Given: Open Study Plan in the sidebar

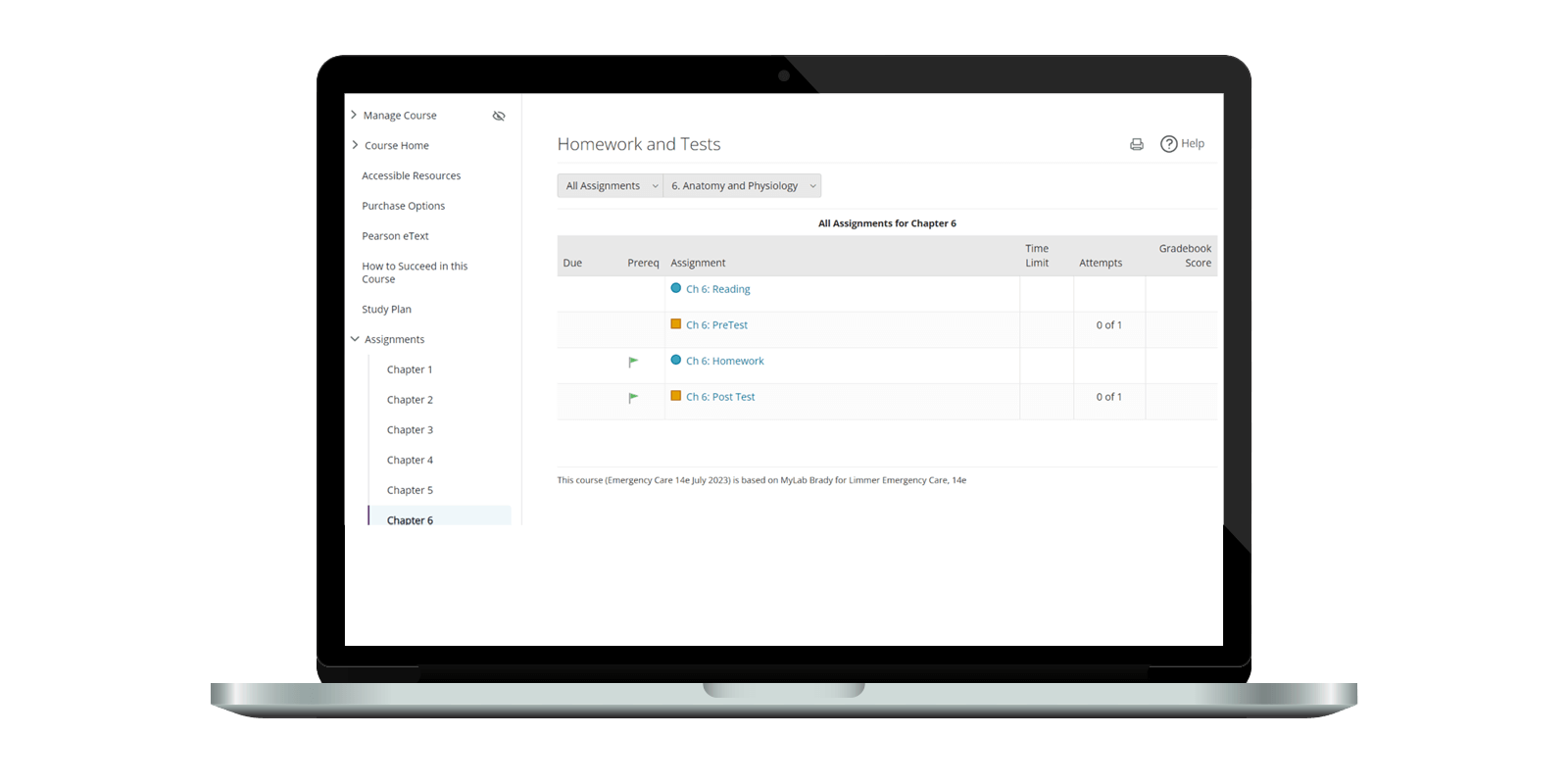Looking at the screenshot, I should (x=386, y=310).
